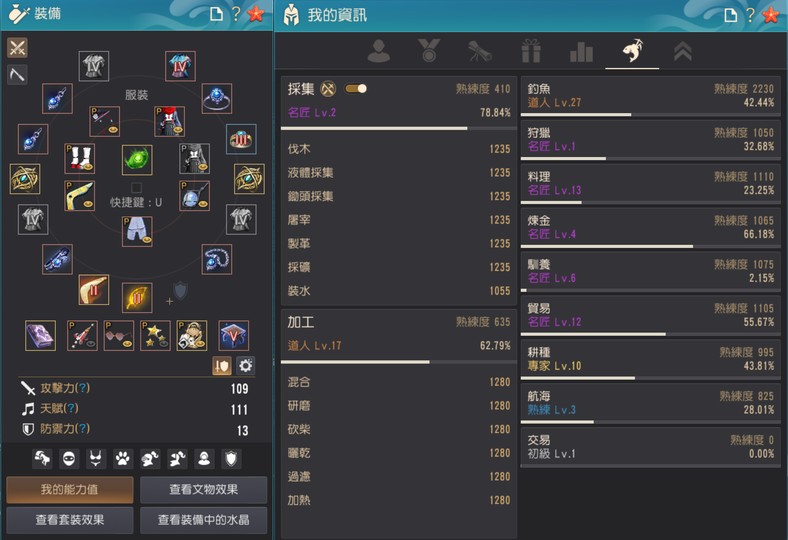788x540 pixels.
Task: Click the crossed swords combat gear icon
Action: (17, 48)
